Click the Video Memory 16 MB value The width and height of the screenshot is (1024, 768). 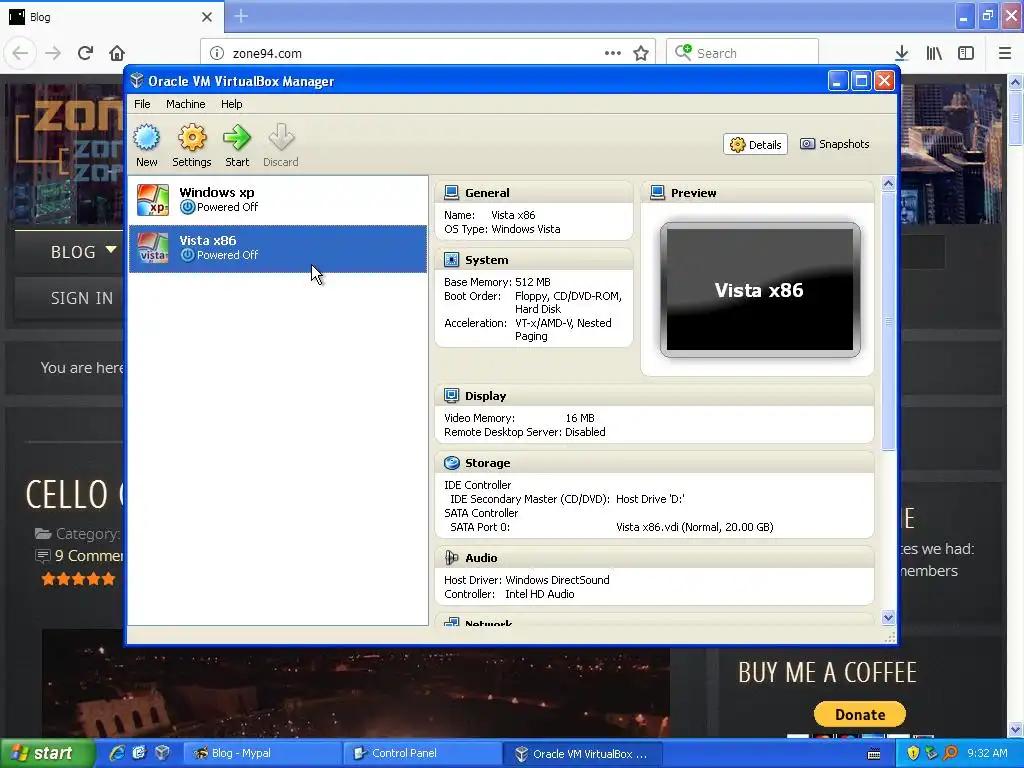pos(580,418)
